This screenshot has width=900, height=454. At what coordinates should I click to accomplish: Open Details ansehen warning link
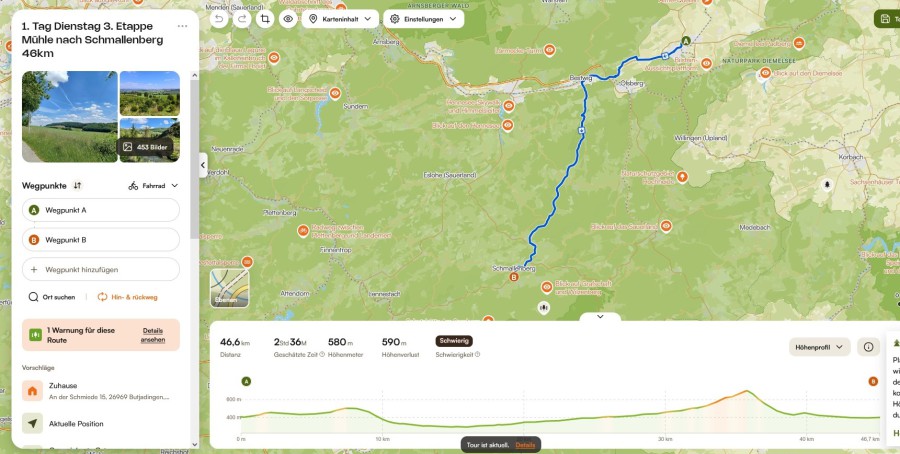(x=153, y=335)
